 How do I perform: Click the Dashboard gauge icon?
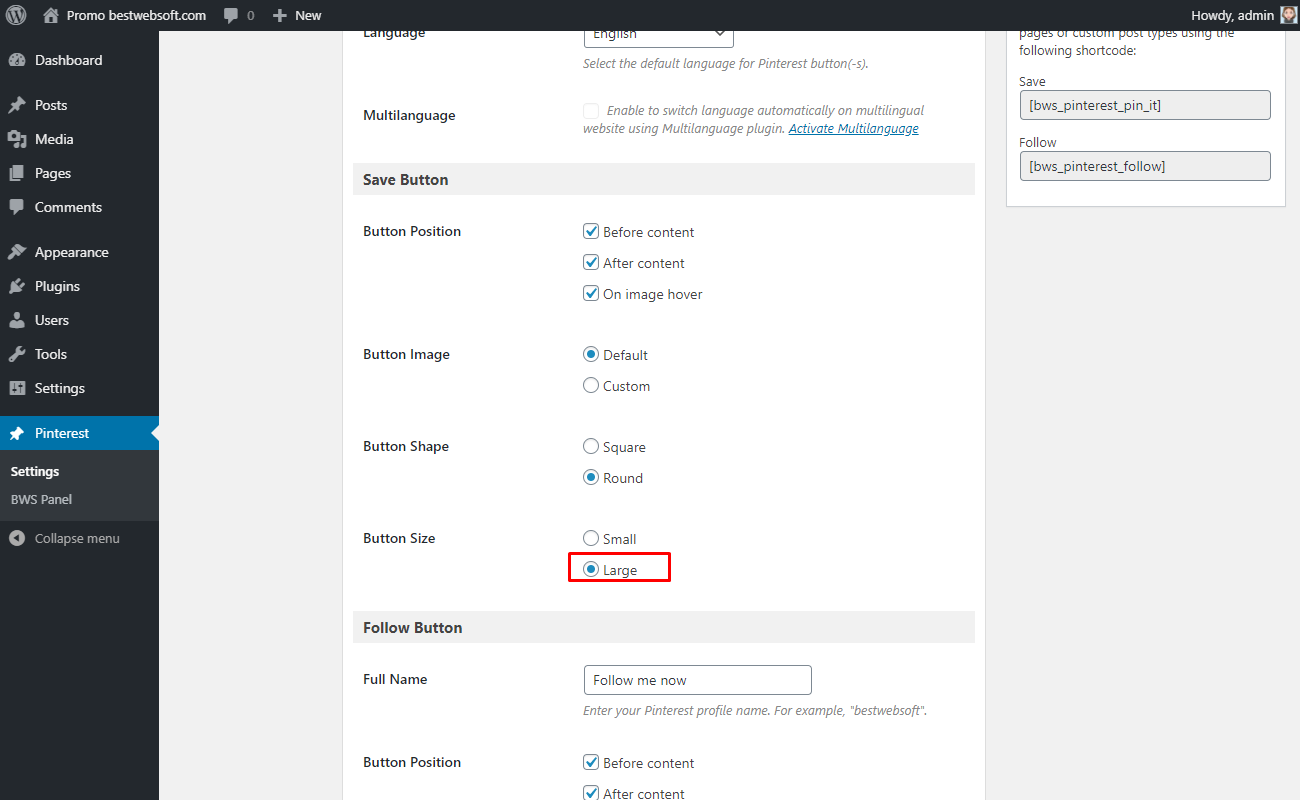16,60
